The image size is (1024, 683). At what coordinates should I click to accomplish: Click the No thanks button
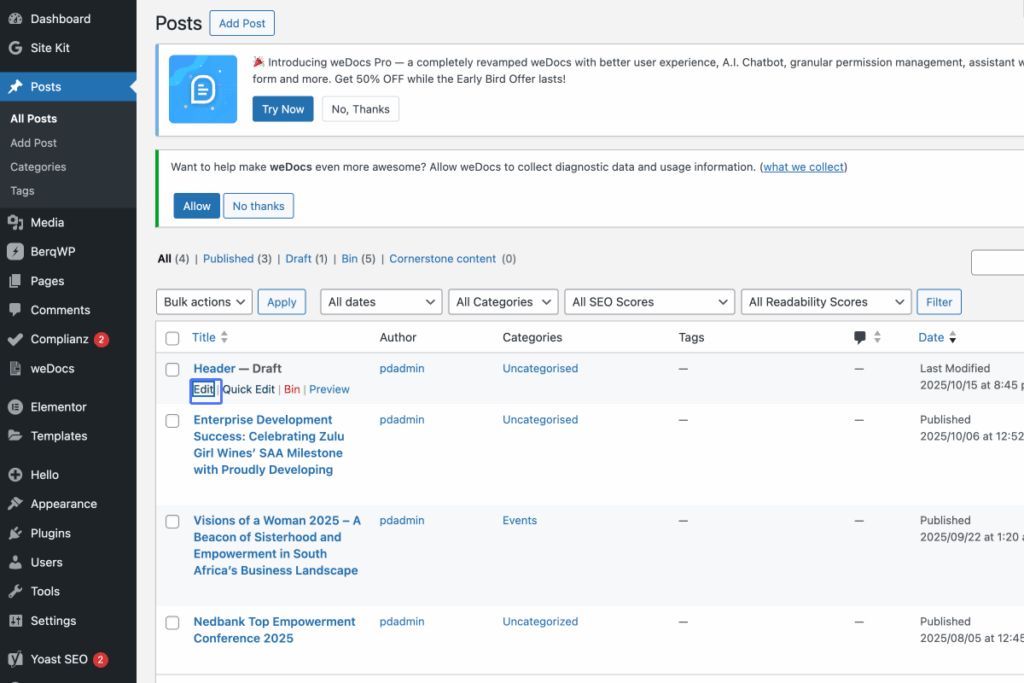[259, 206]
